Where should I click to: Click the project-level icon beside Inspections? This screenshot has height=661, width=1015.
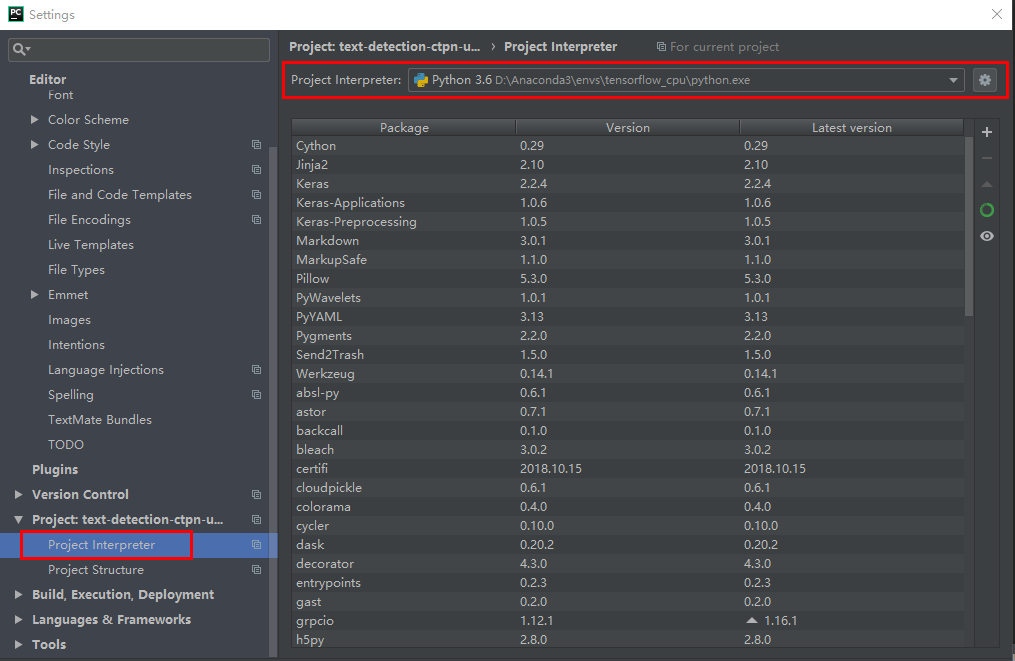(x=256, y=170)
